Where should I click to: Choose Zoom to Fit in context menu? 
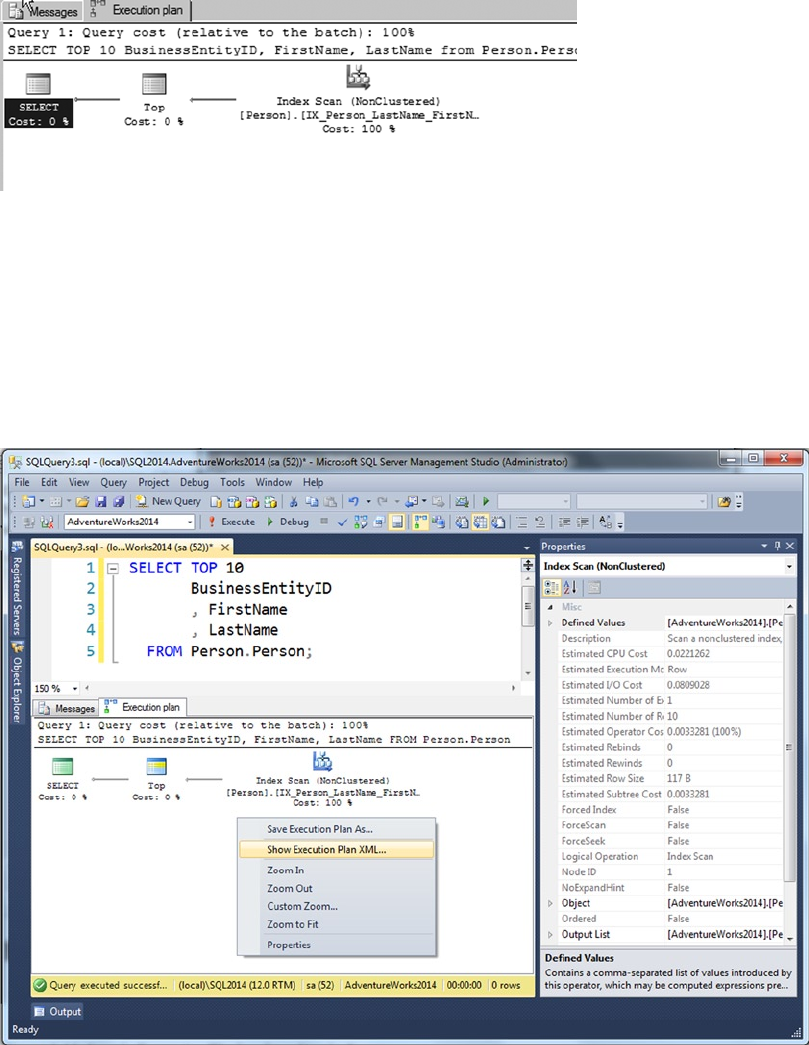tap(337, 924)
